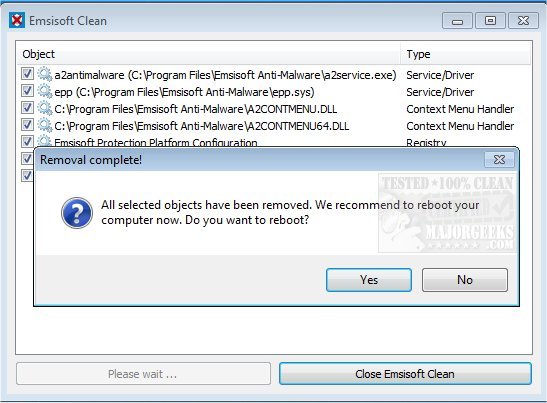Toggle the epp driver checkbox
The image size is (547, 403).
point(27,91)
